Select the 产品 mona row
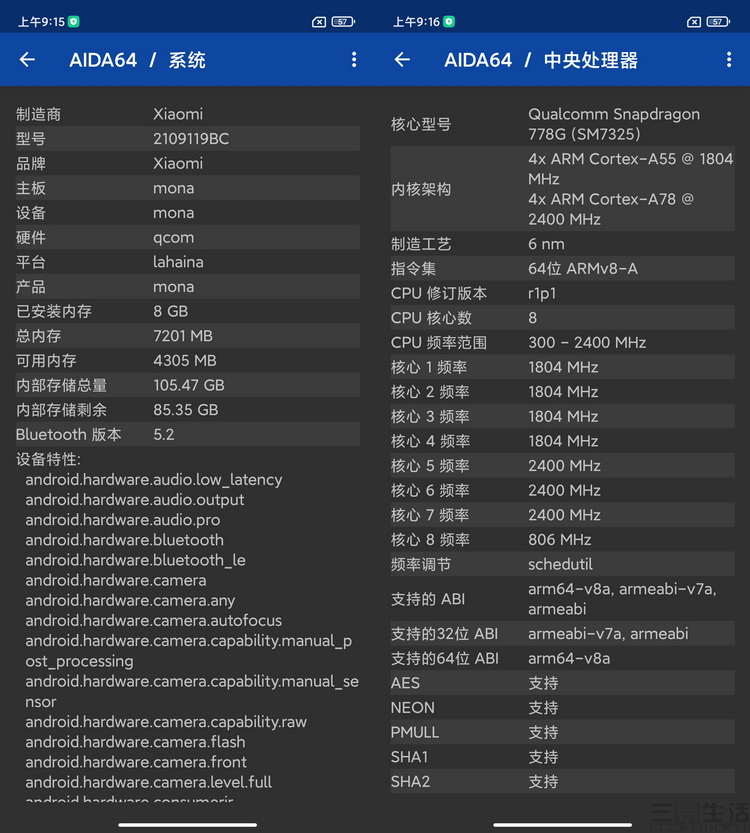750x833 pixels. (x=188, y=287)
